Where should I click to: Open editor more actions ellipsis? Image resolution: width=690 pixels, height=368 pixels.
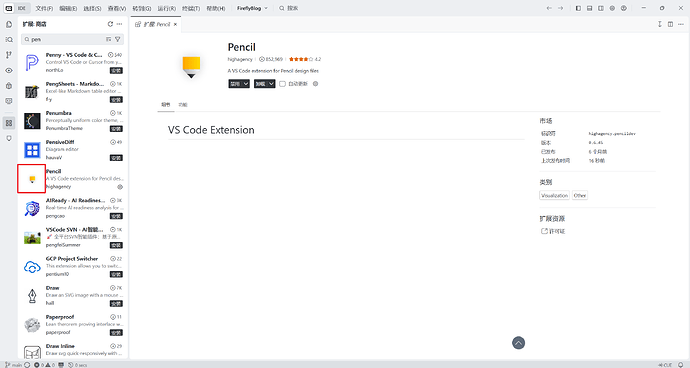681,24
